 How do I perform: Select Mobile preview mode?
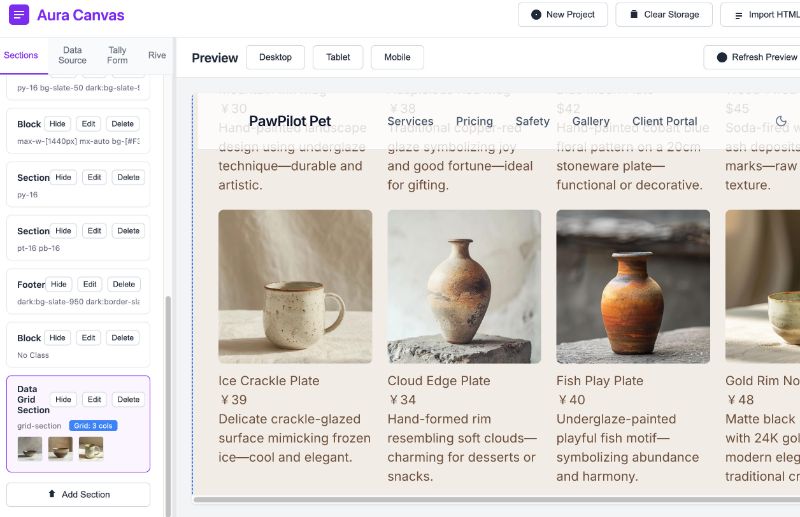pos(397,57)
